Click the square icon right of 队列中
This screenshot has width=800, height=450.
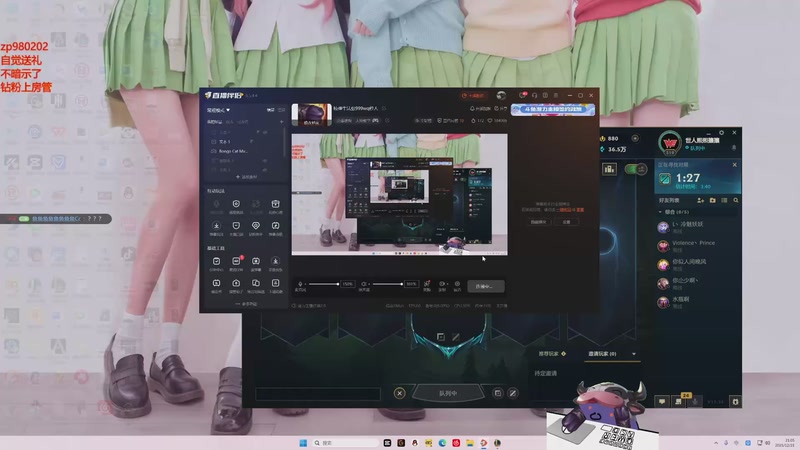click(497, 393)
